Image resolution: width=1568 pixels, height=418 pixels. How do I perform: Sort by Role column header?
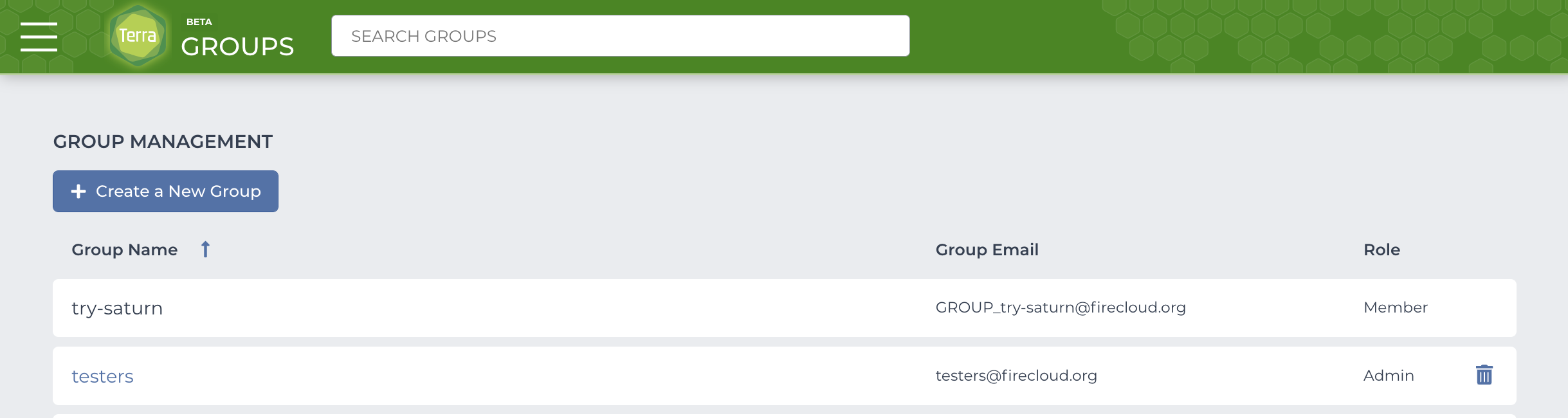[x=1381, y=250]
